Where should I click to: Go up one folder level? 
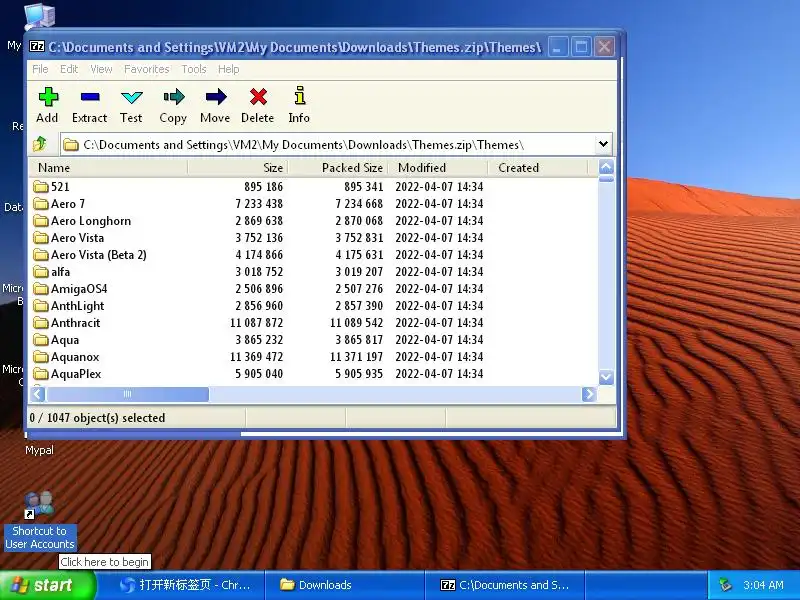40,144
